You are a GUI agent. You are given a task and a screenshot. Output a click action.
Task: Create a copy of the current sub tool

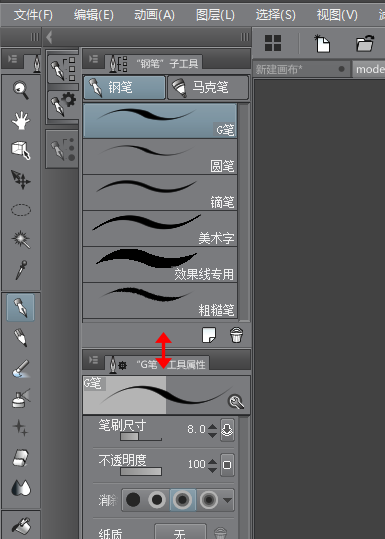[209, 335]
